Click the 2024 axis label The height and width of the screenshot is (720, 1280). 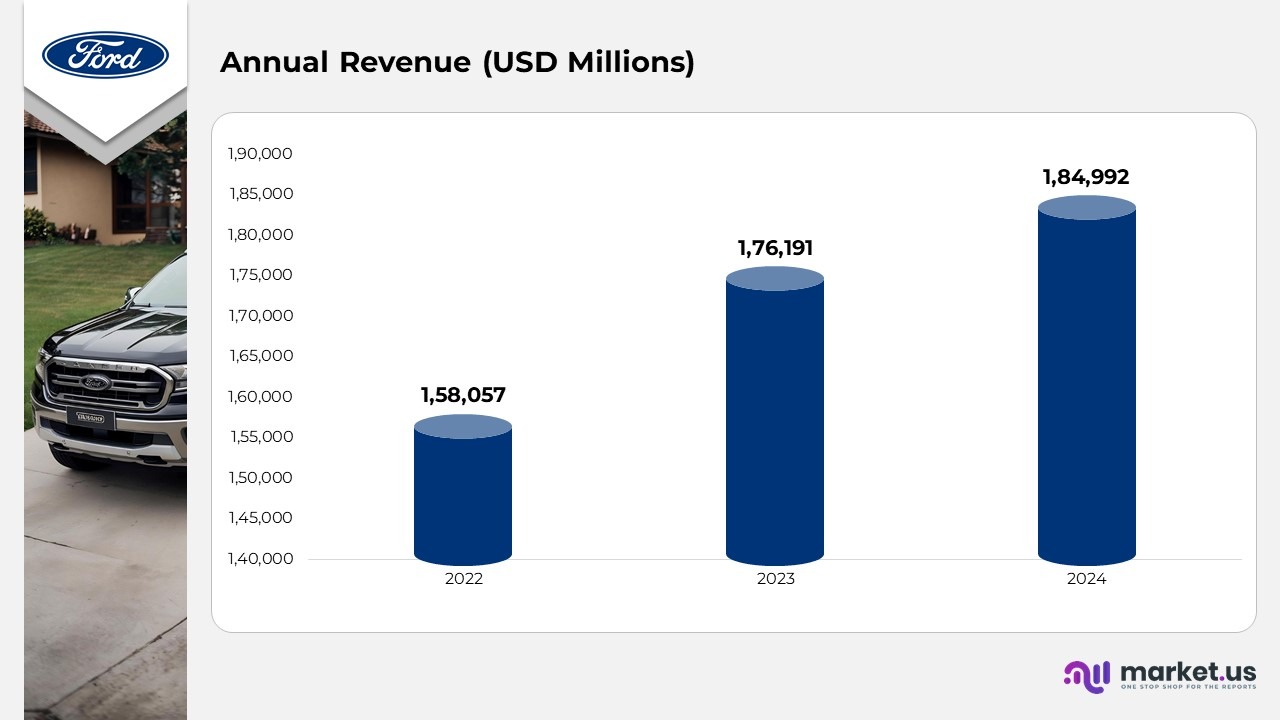[1087, 579]
